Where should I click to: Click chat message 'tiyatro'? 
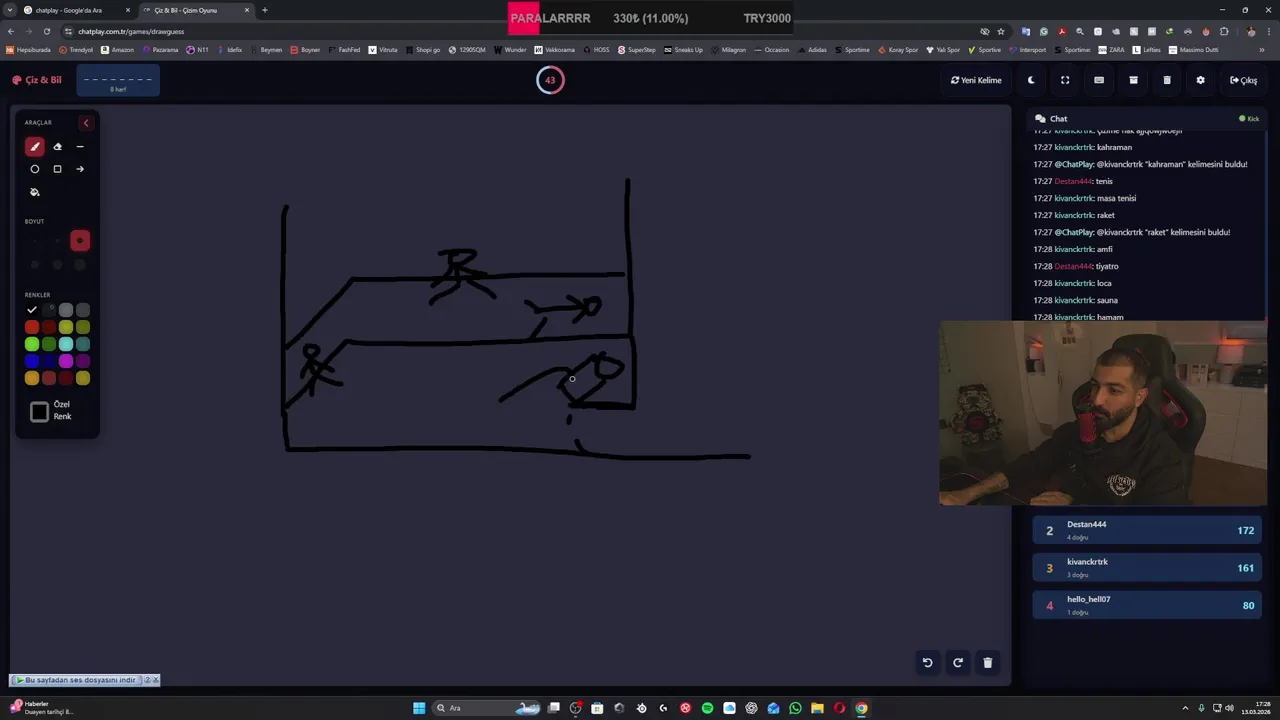pos(1106,266)
